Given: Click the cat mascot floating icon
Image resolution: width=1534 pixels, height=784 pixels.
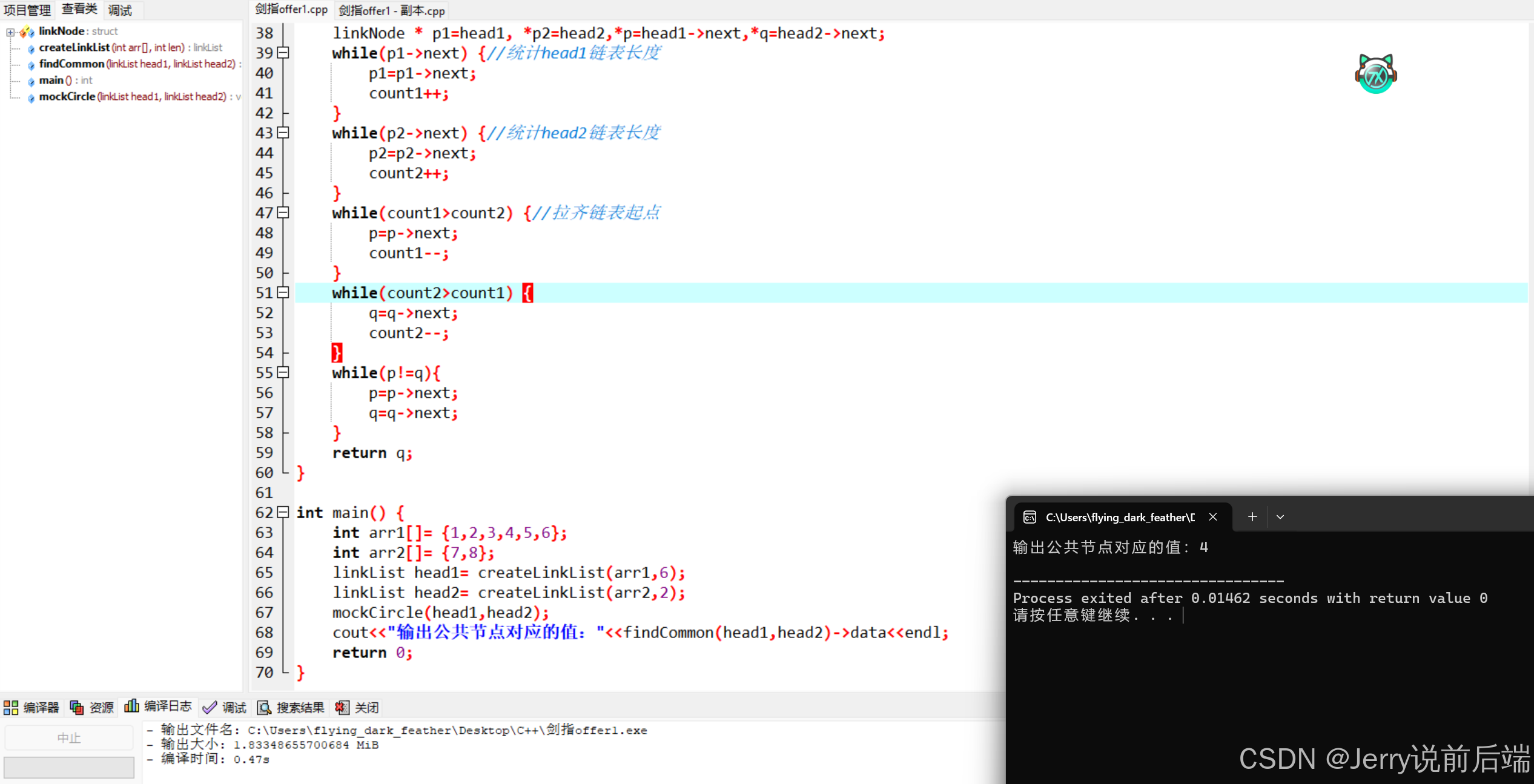Looking at the screenshot, I should click(1375, 74).
